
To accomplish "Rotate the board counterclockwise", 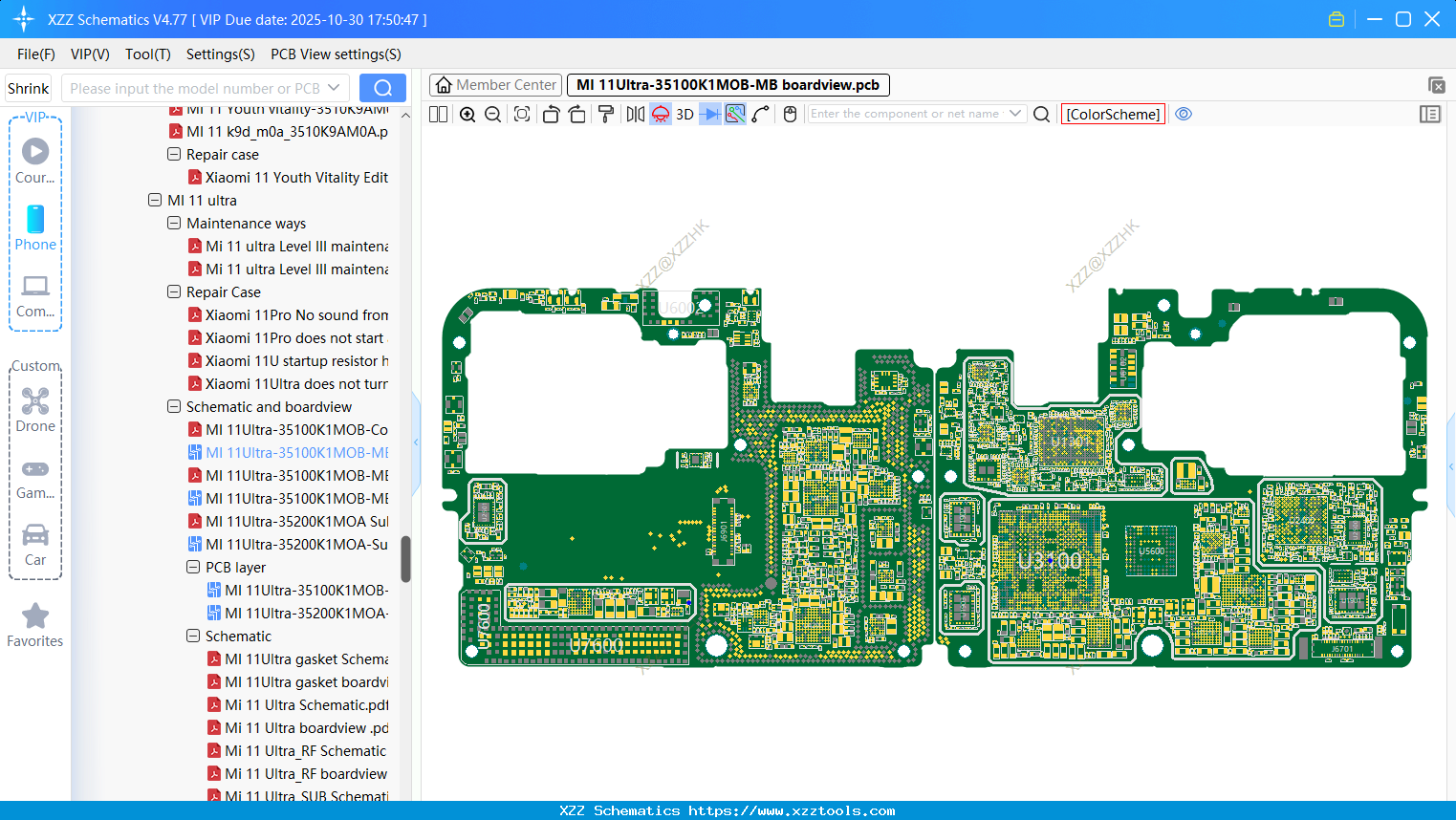I will [x=551, y=114].
